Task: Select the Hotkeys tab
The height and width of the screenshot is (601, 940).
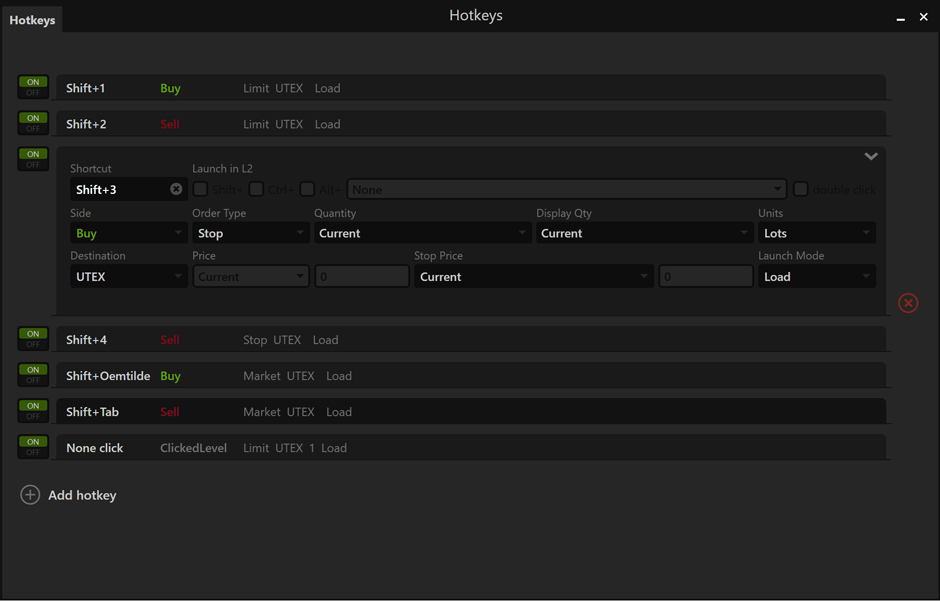Action: point(32,20)
